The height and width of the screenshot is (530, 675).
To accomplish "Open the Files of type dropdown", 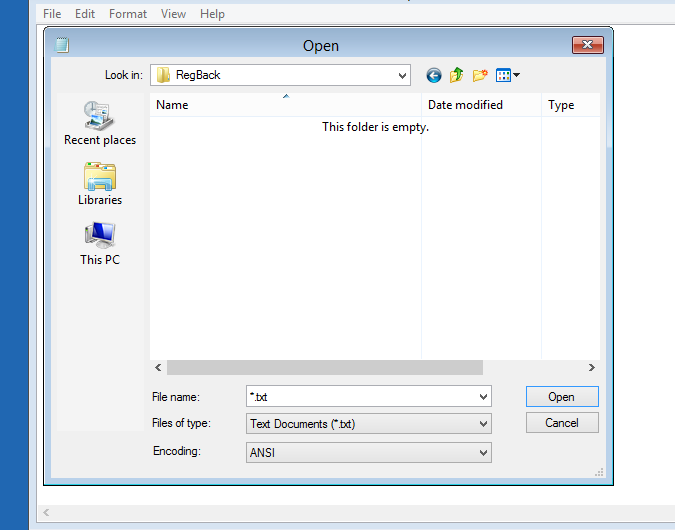I will (484, 424).
